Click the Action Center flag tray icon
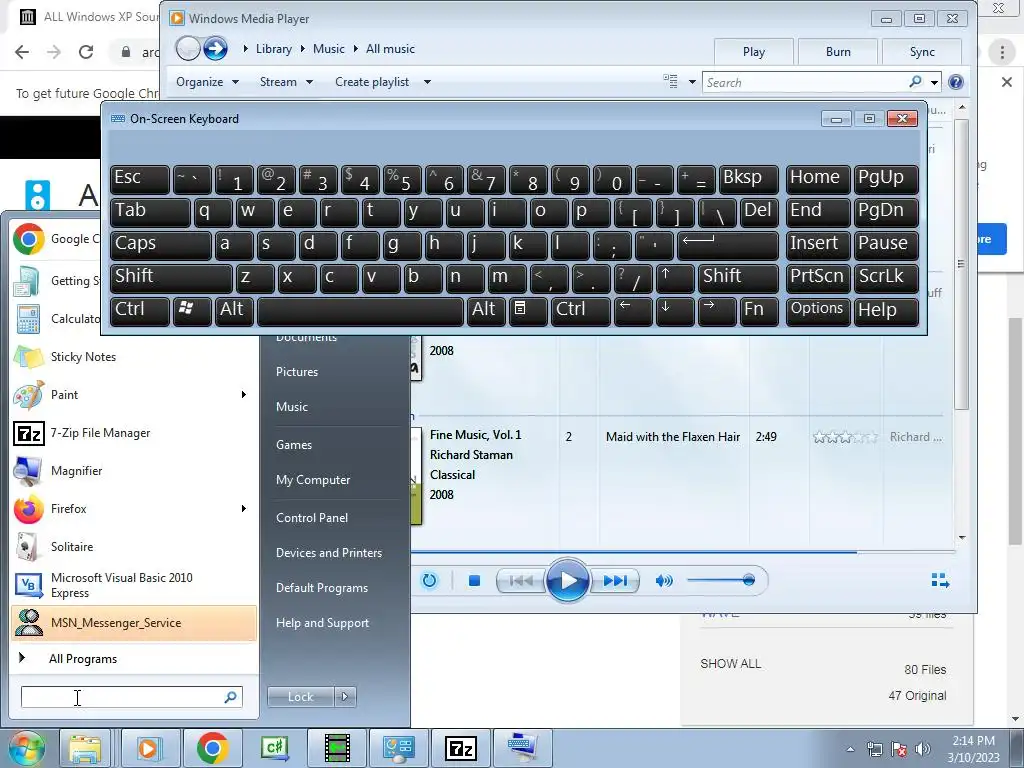 coord(899,750)
